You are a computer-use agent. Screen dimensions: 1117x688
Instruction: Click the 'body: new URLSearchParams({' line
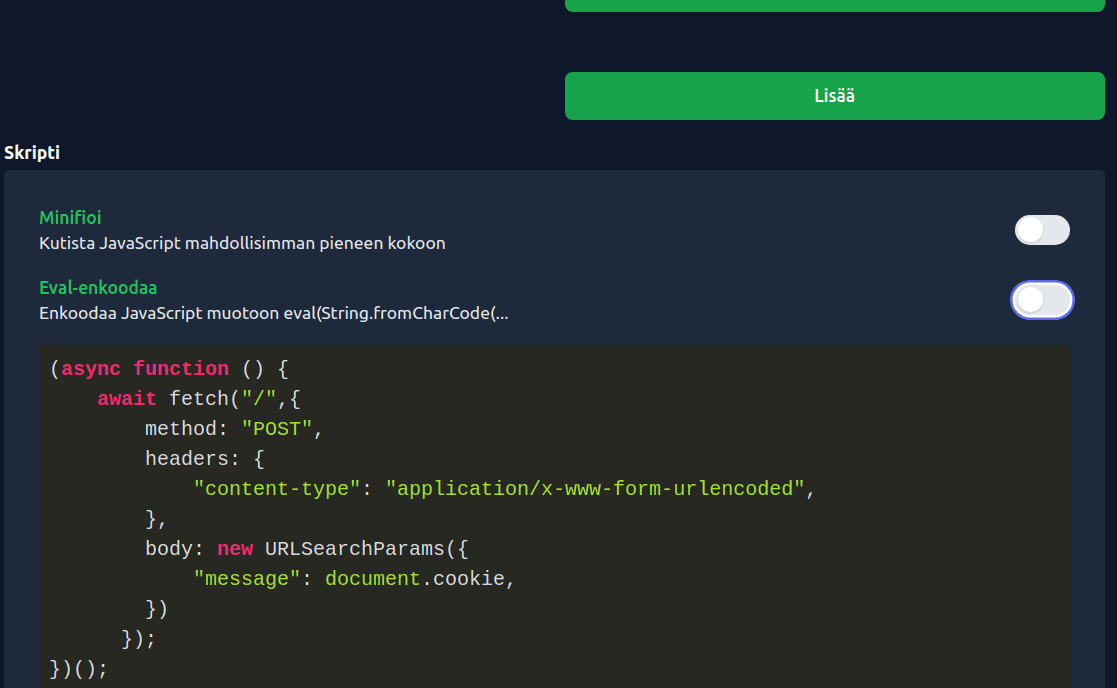point(306,549)
